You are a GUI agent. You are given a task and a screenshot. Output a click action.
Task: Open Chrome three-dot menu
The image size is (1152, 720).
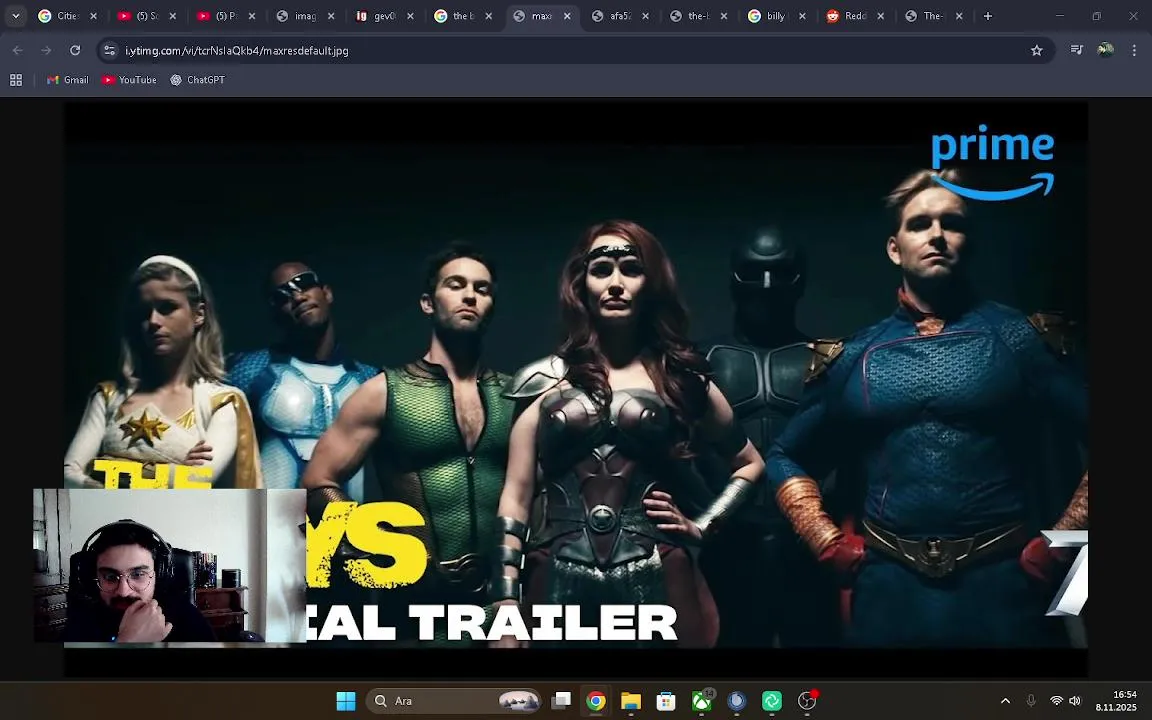(1134, 50)
